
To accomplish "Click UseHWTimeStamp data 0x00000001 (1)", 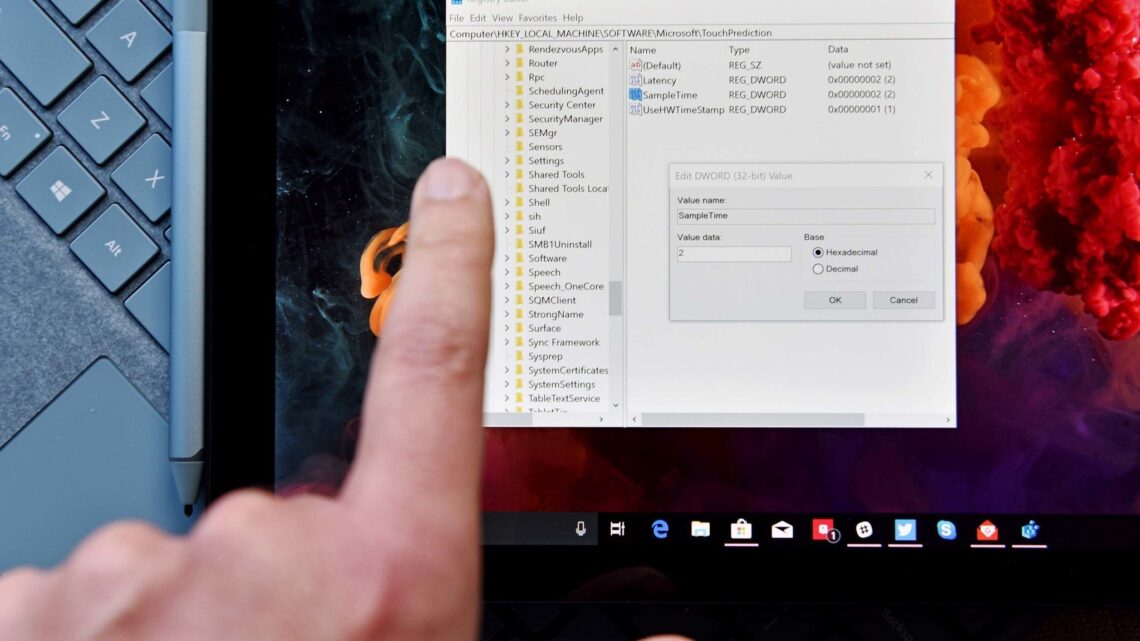I will (x=862, y=109).
